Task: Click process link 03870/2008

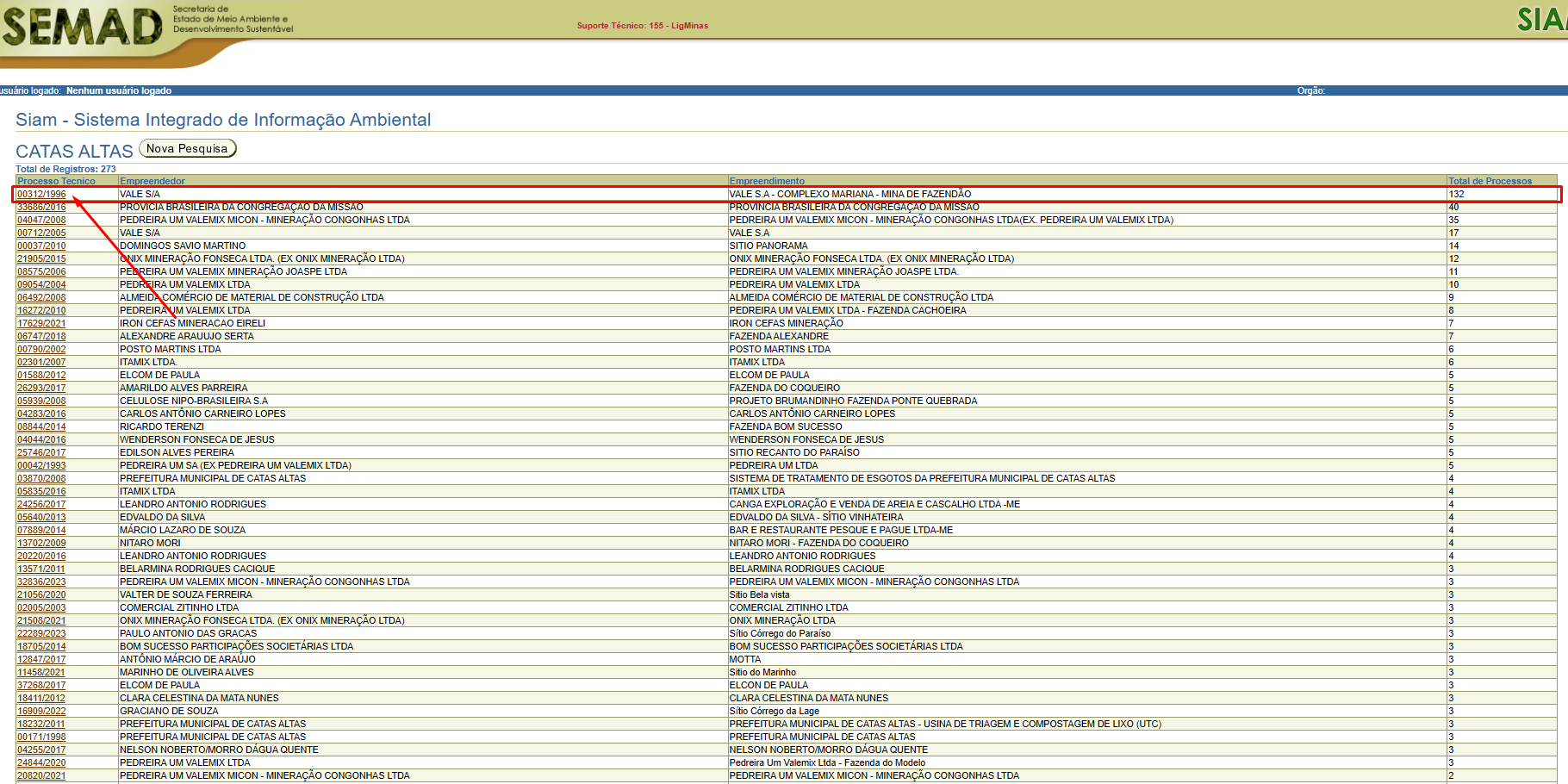Action: (x=41, y=479)
